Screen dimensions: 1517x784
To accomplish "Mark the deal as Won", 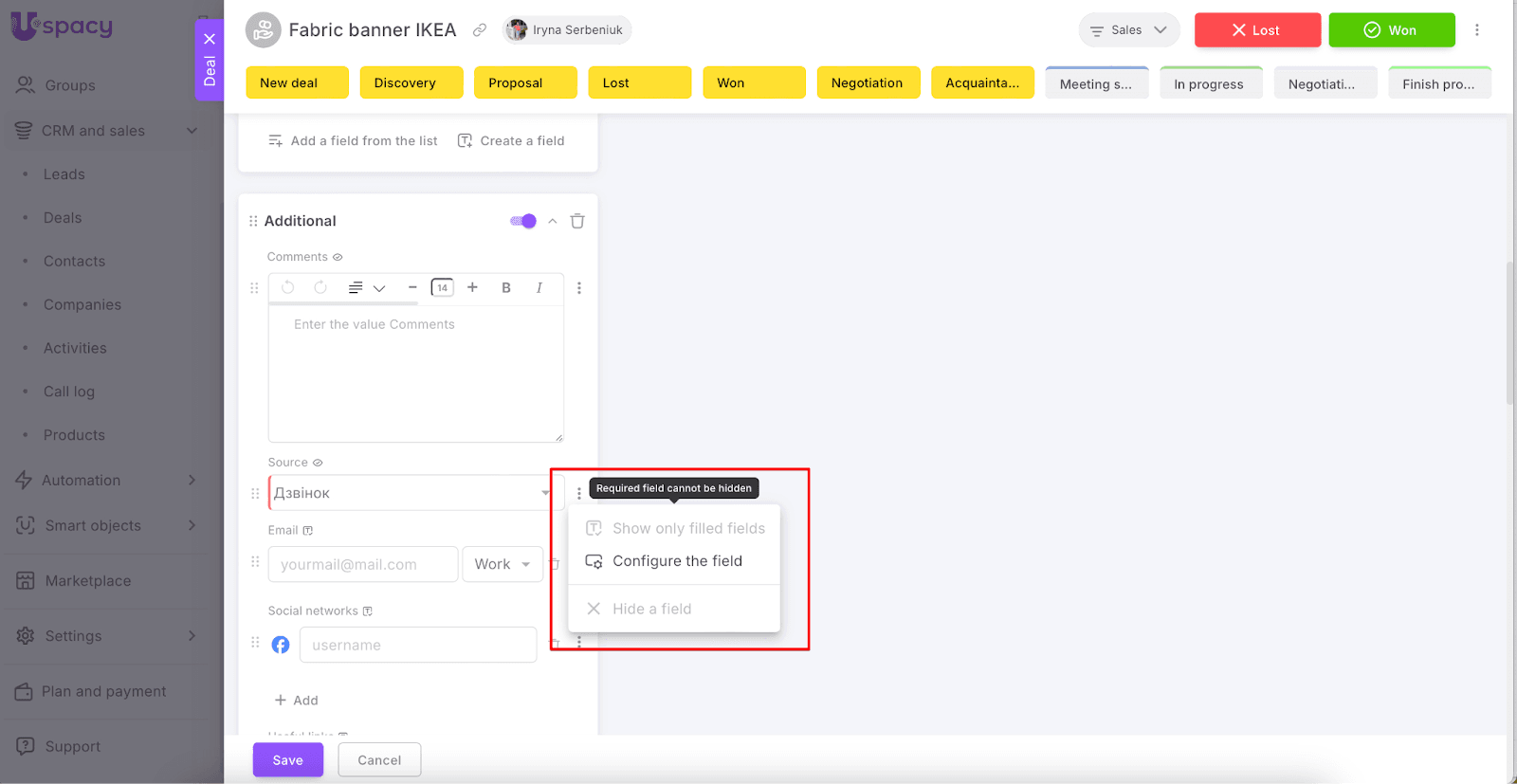I will [1391, 30].
